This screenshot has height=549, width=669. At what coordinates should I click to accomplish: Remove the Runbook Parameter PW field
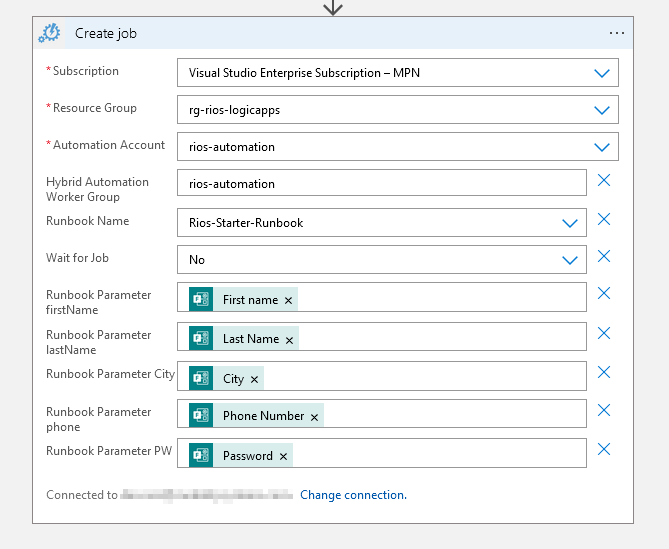point(604,449)
